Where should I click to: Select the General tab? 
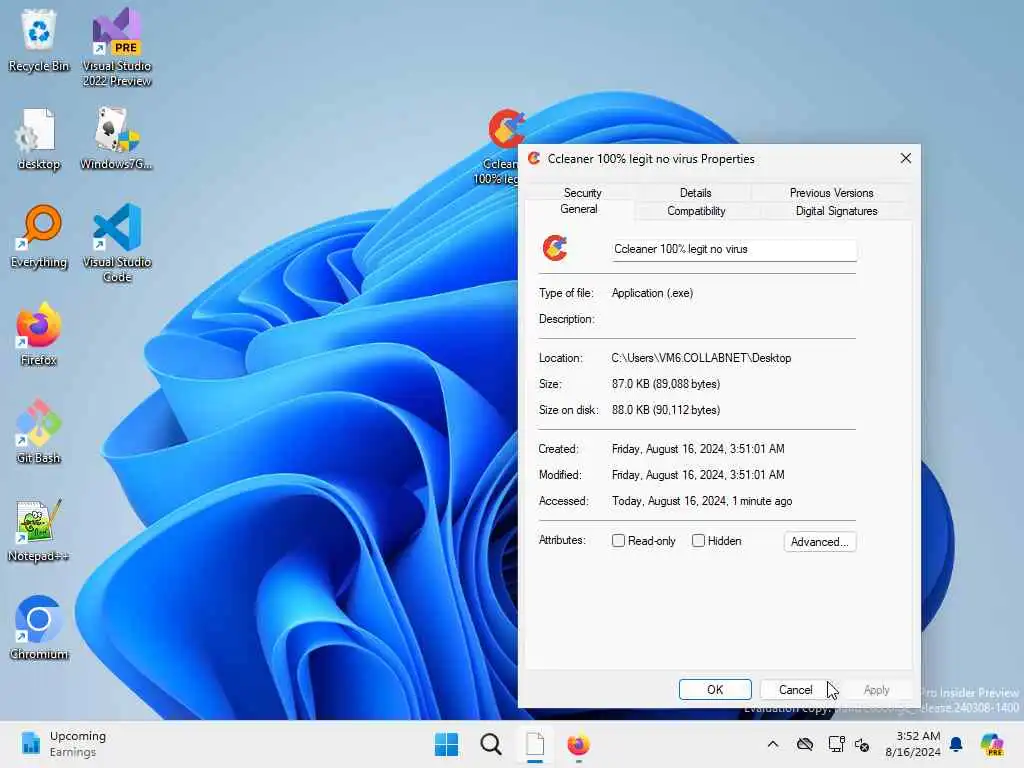click(x=579, y=209)
